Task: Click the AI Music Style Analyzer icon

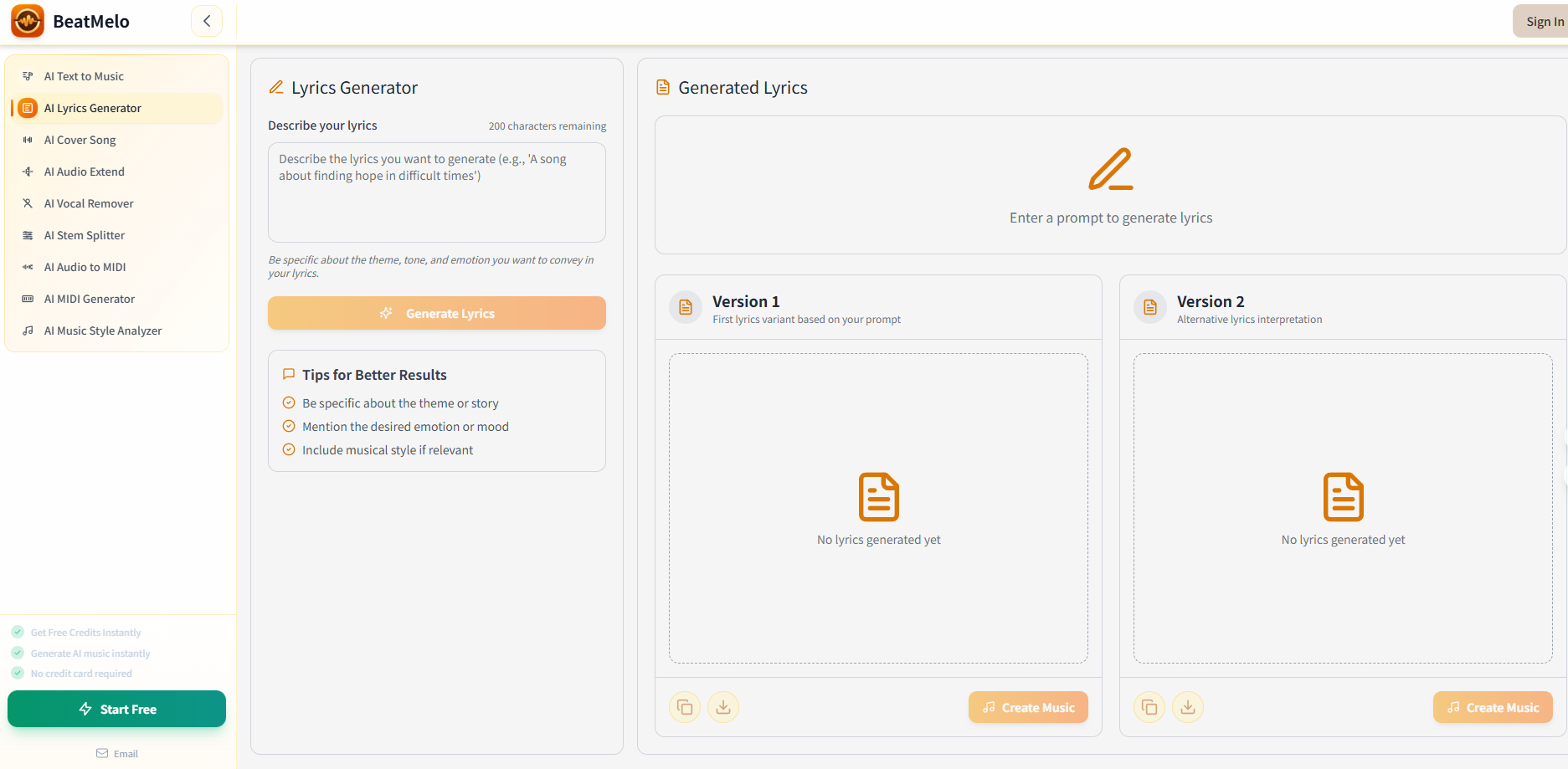Action: (28, 331)
